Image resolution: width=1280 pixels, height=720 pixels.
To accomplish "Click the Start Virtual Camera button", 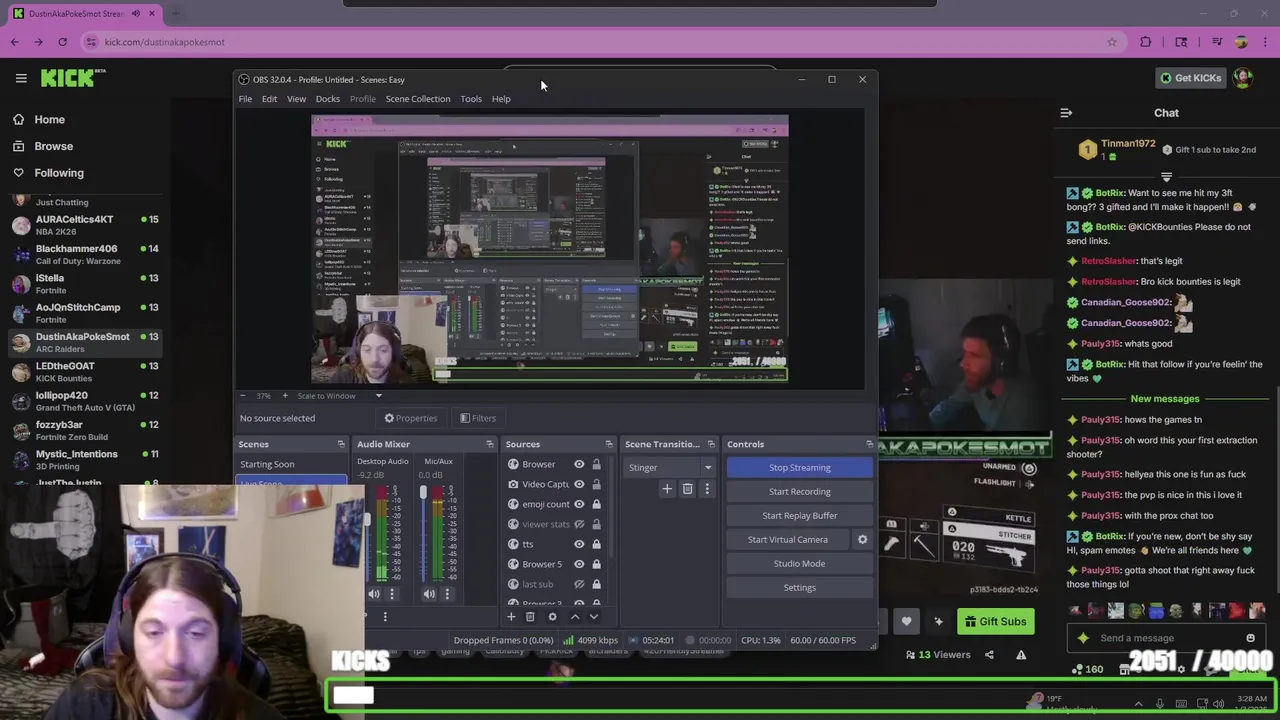I will [788, 539].
